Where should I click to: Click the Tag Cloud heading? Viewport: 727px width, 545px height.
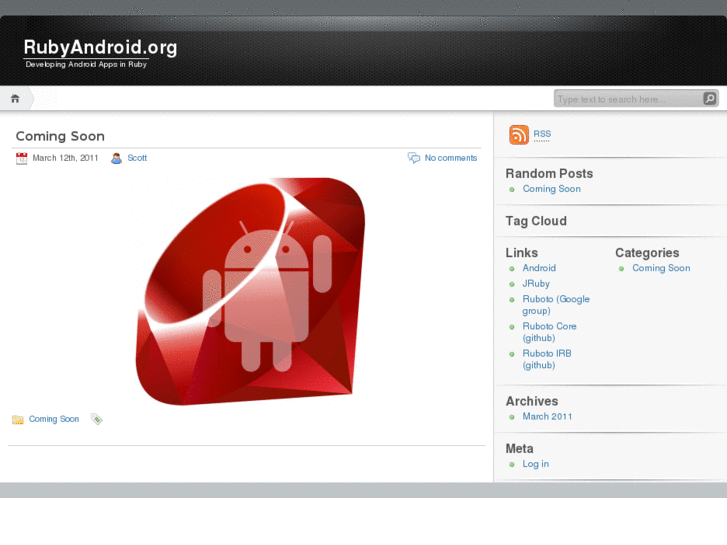pyautogui.click(x=536, y=221)
